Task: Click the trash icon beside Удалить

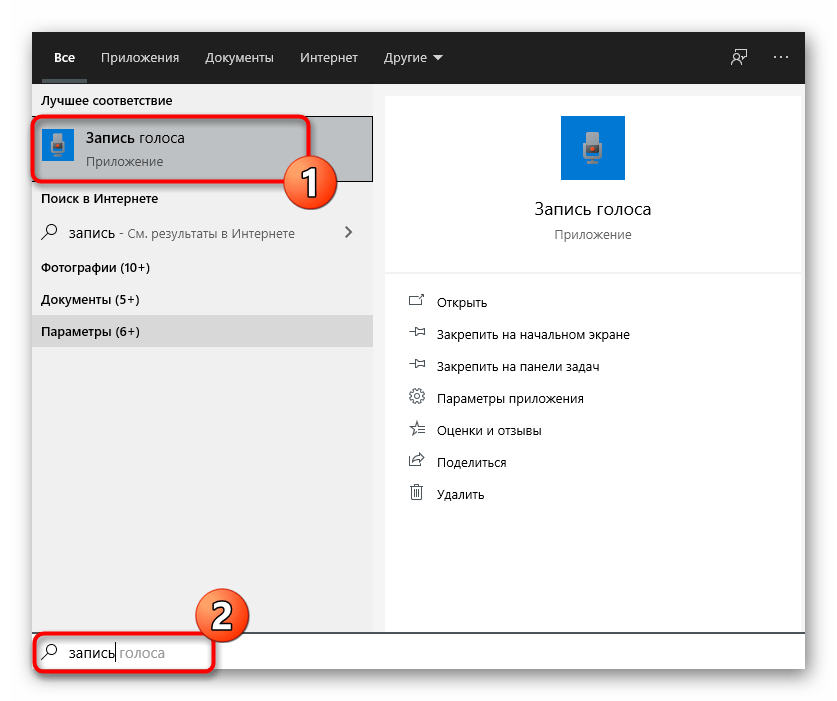Action: 417,493
